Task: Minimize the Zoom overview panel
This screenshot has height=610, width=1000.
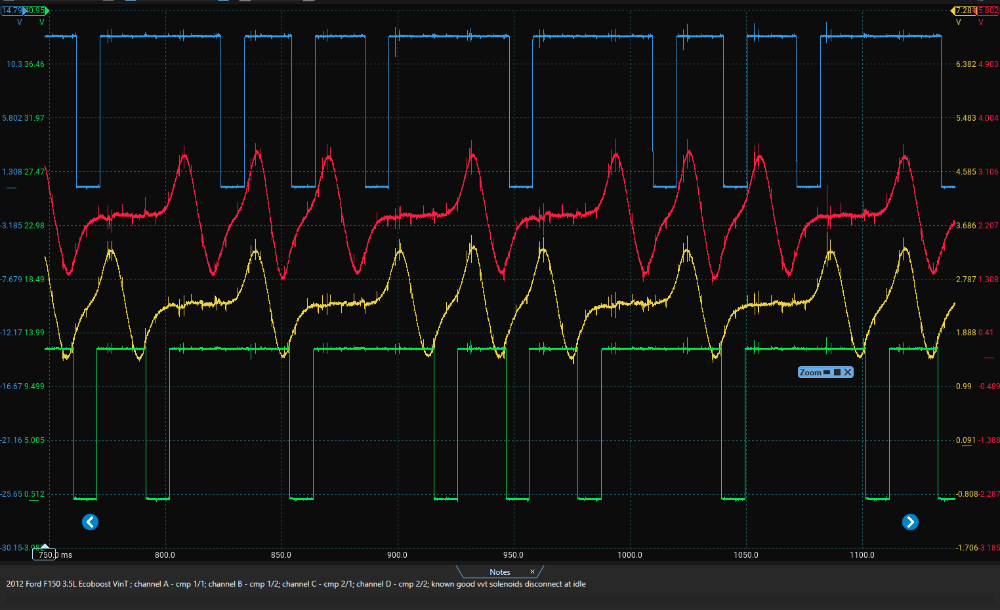Action: (826, 372)
